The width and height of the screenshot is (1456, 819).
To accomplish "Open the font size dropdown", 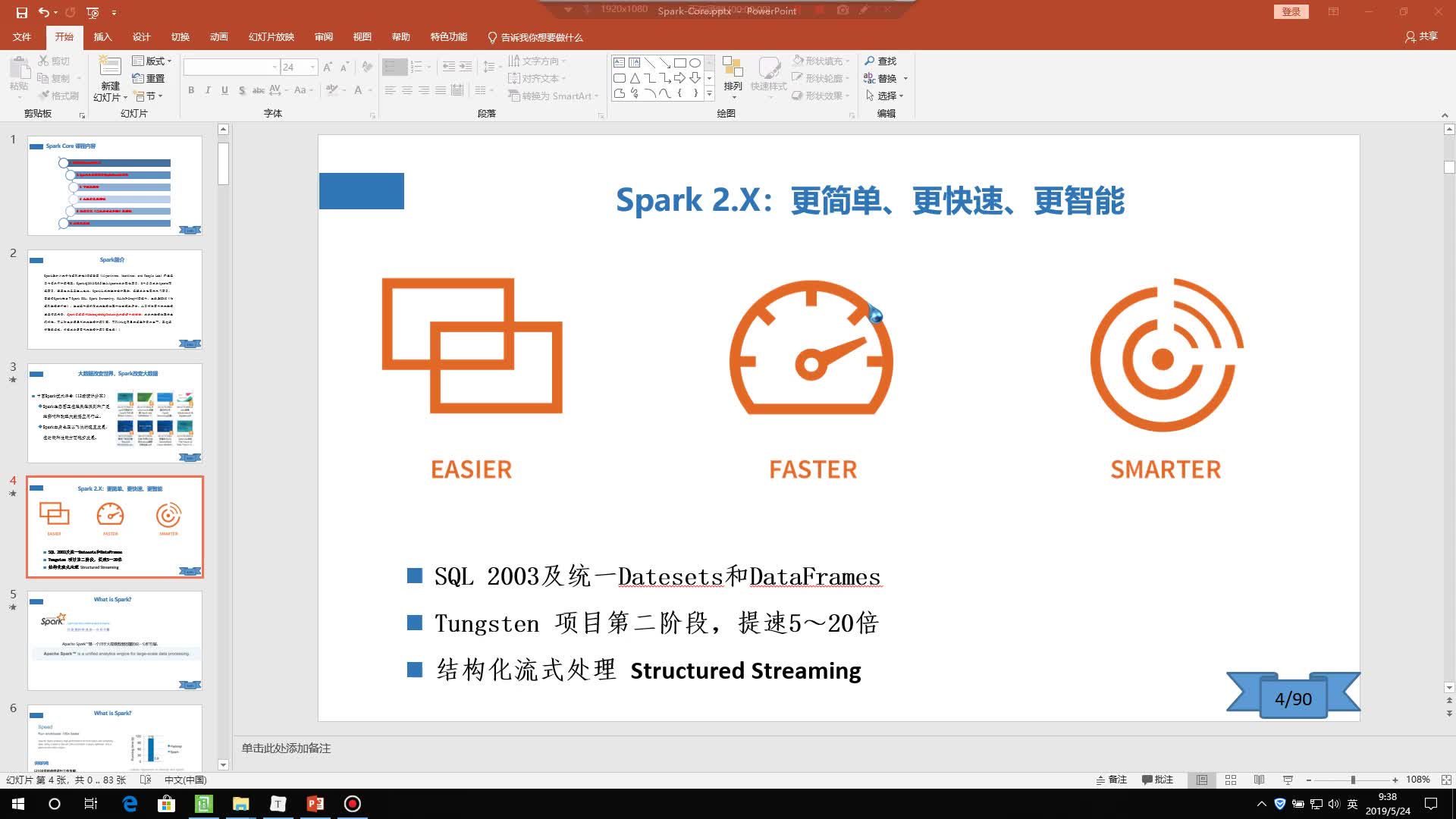I will tap(311, 67).
